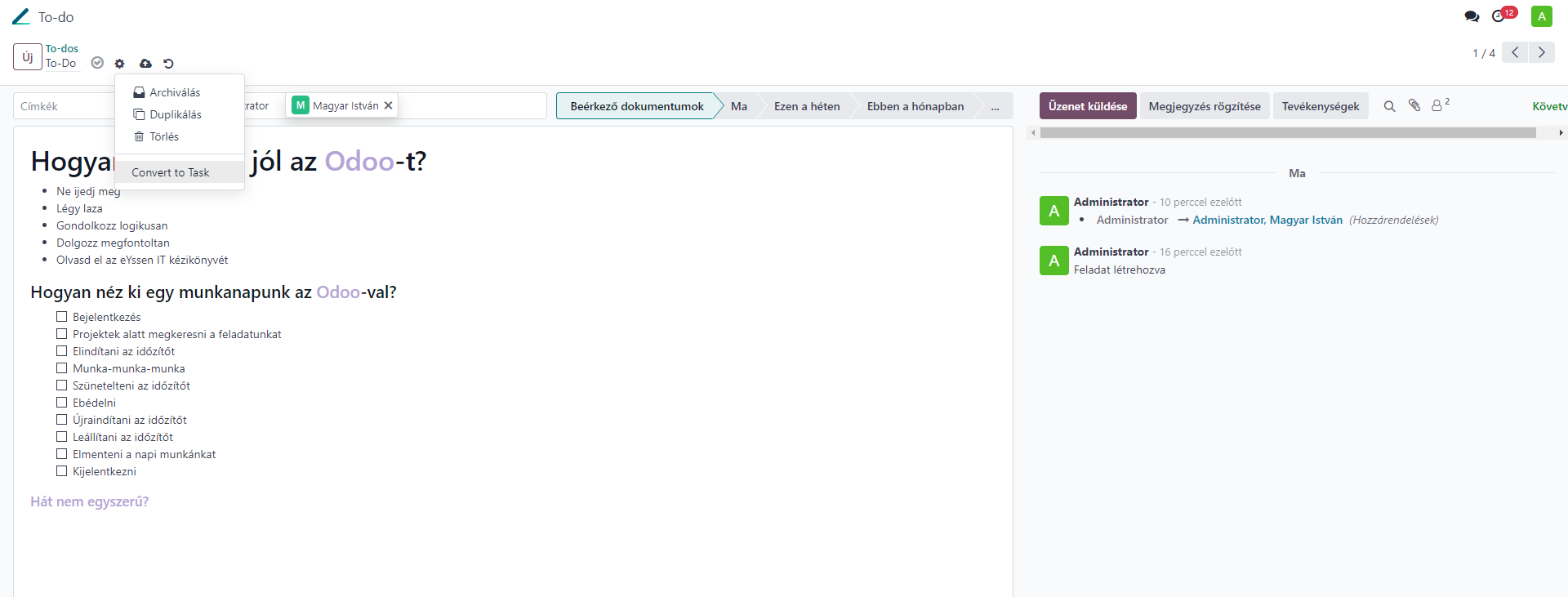1568x597 pixels.
Task: Choose Convert to Task menu entry
Action: [180, 172]
